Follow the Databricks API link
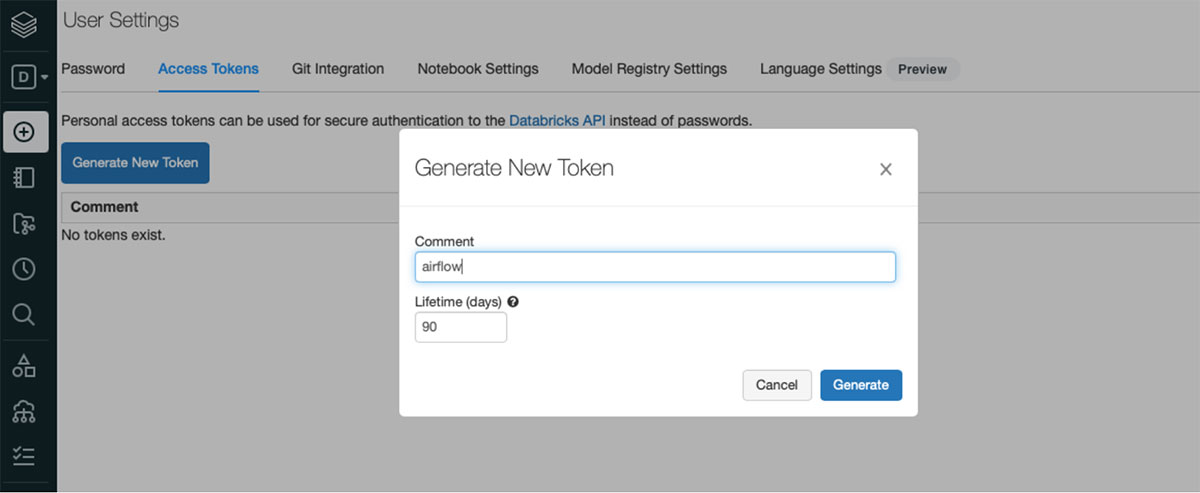Screen dimensions: 1200x493 point(557,121)
